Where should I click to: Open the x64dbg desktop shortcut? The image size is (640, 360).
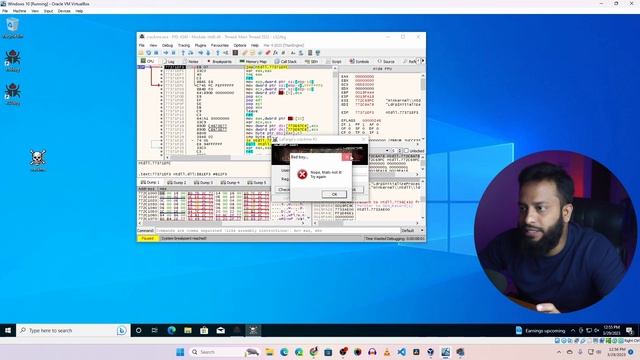coord(13,94)
